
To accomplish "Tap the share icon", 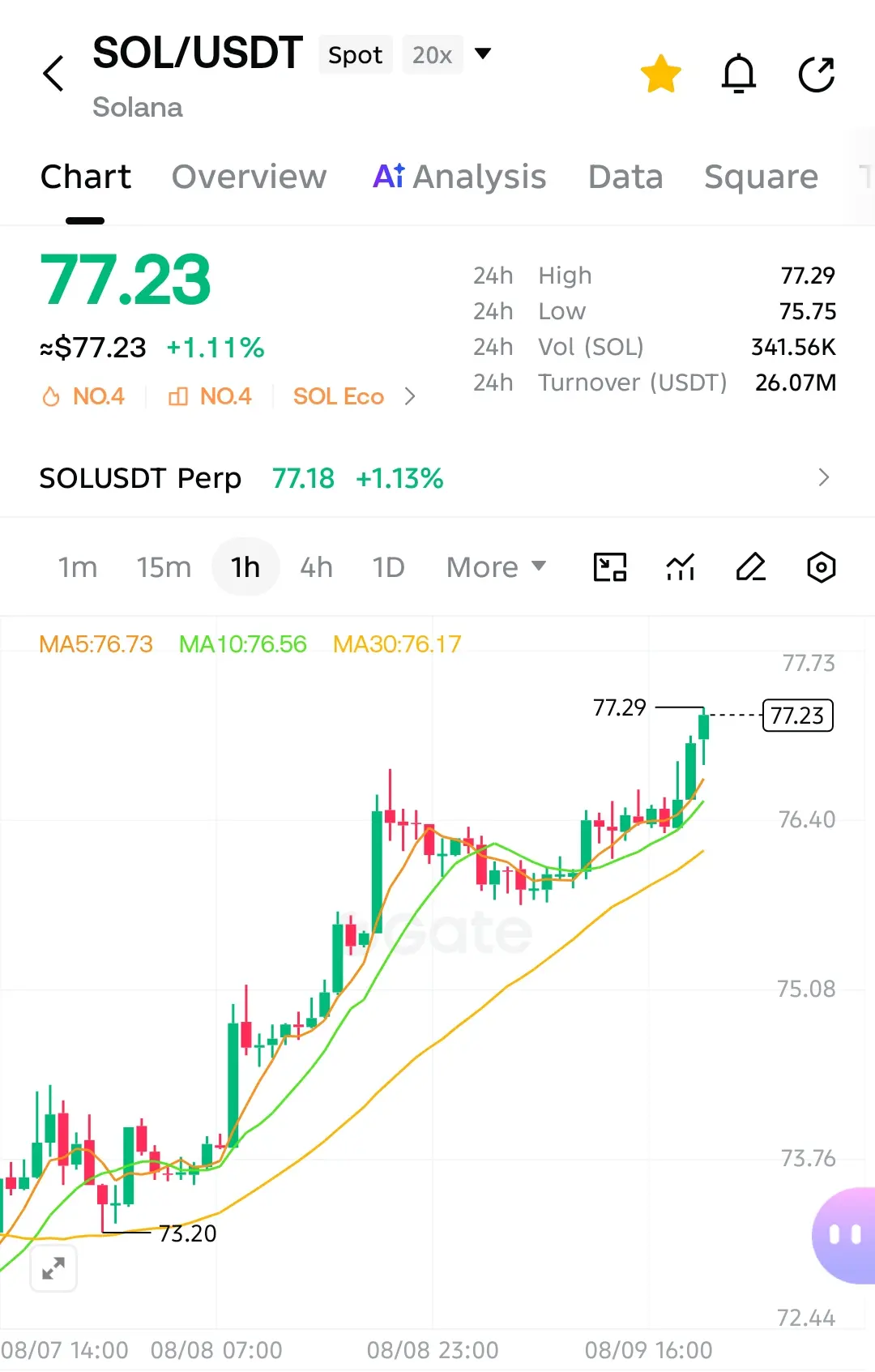I will tap(817, 74).
